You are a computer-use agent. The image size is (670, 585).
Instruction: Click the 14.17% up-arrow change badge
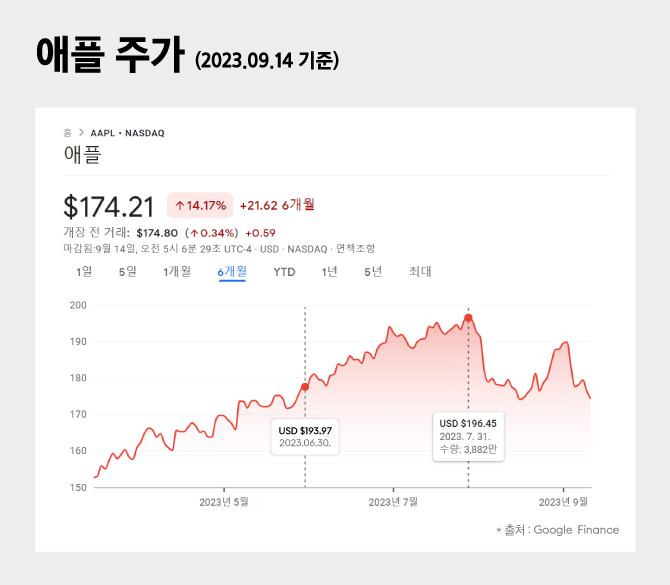[200, 205]
